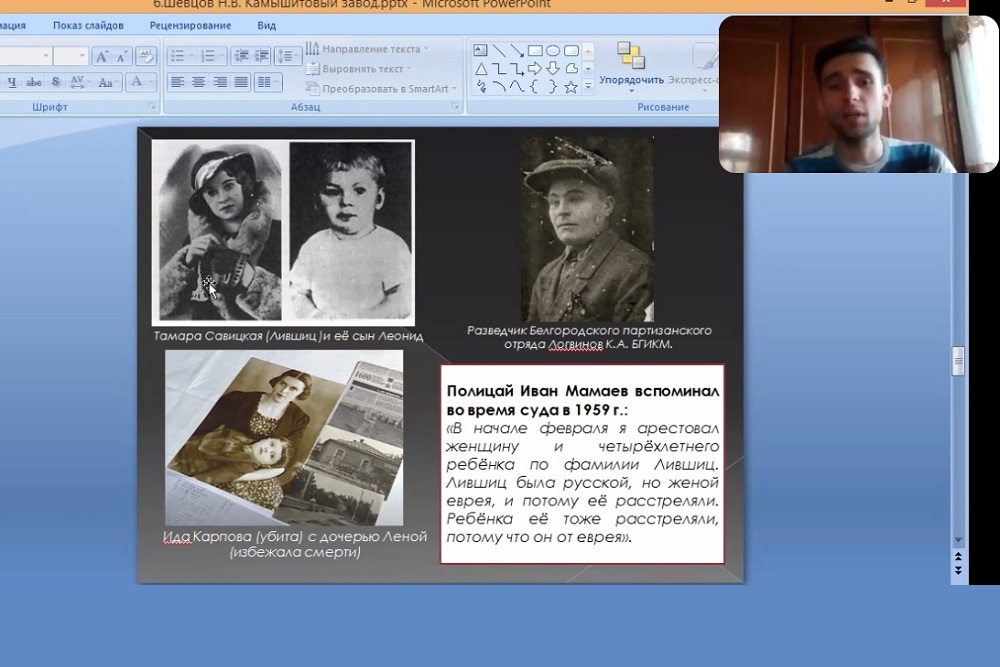
Task: Toggle strikethrough text formatting
Action: pyautogui.click(x=34, y=82)
